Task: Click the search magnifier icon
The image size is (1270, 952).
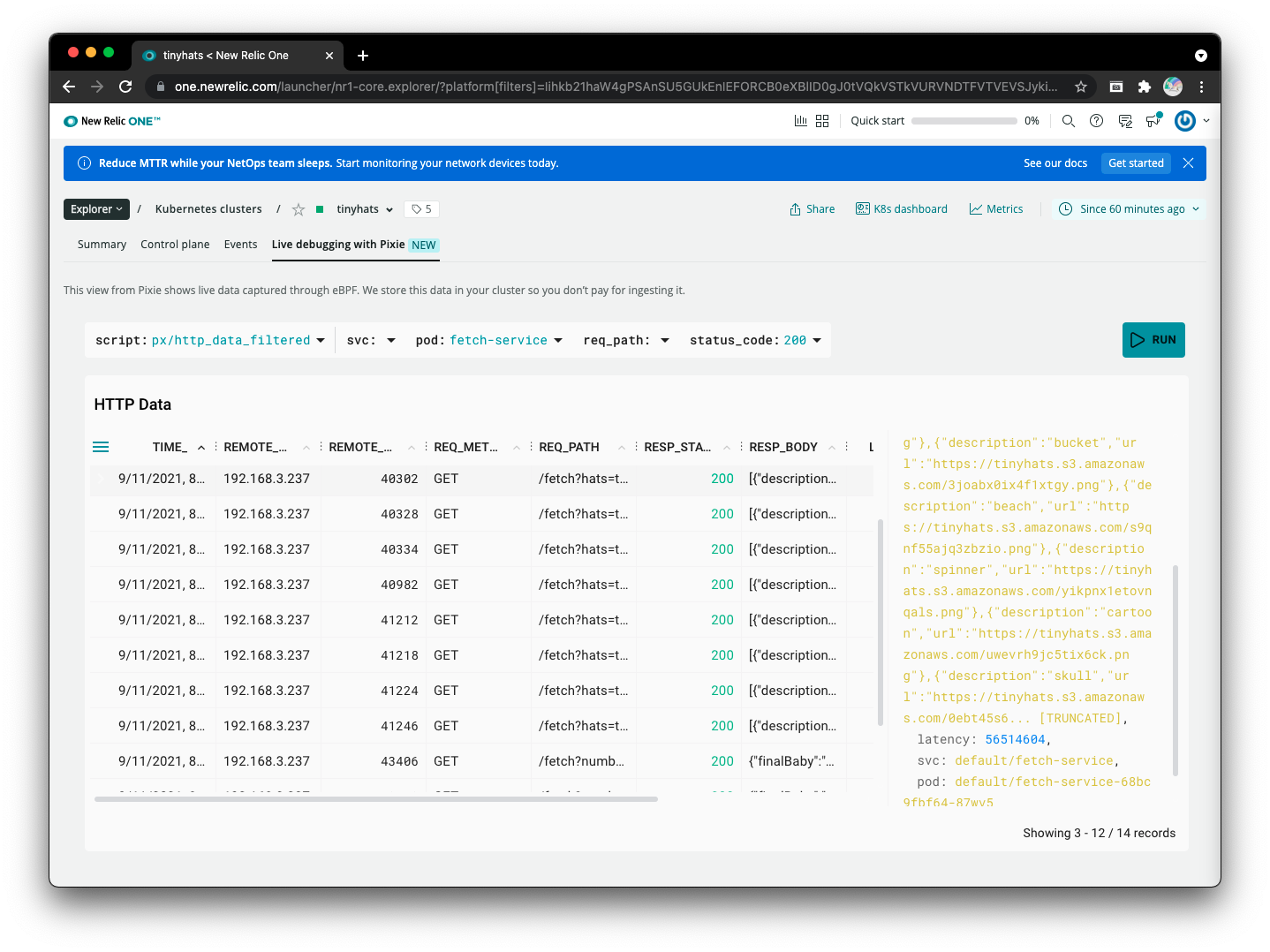Action: tap(1069, 121)
